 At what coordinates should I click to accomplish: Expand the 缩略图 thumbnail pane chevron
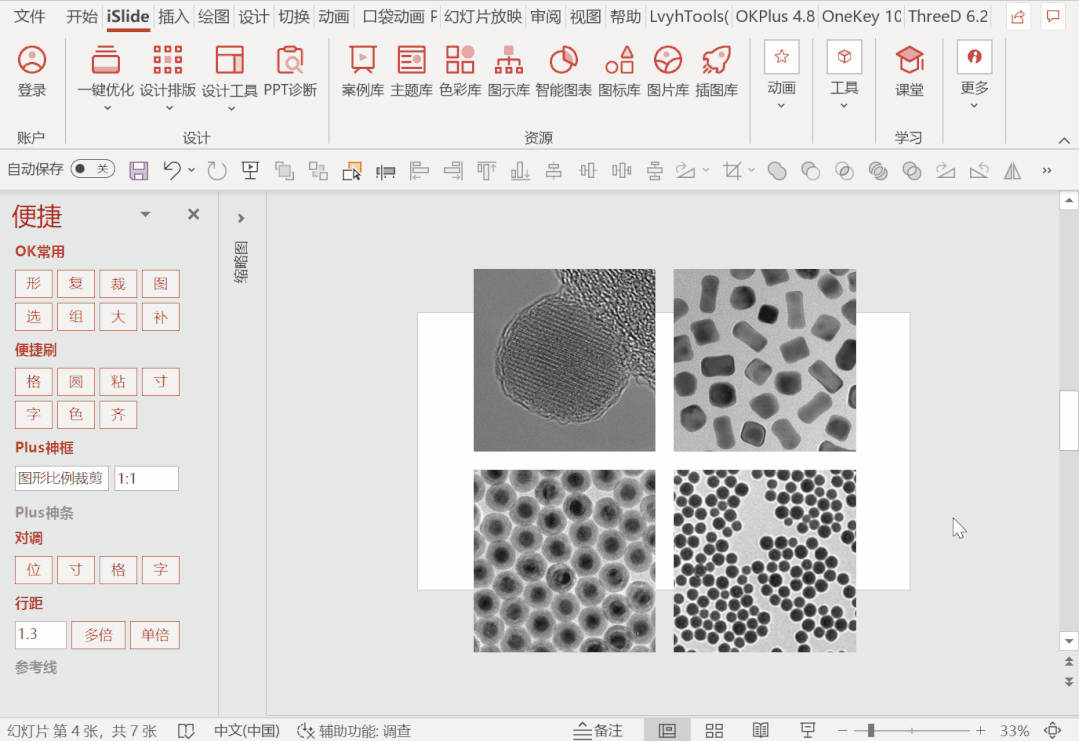pos(241,218)
